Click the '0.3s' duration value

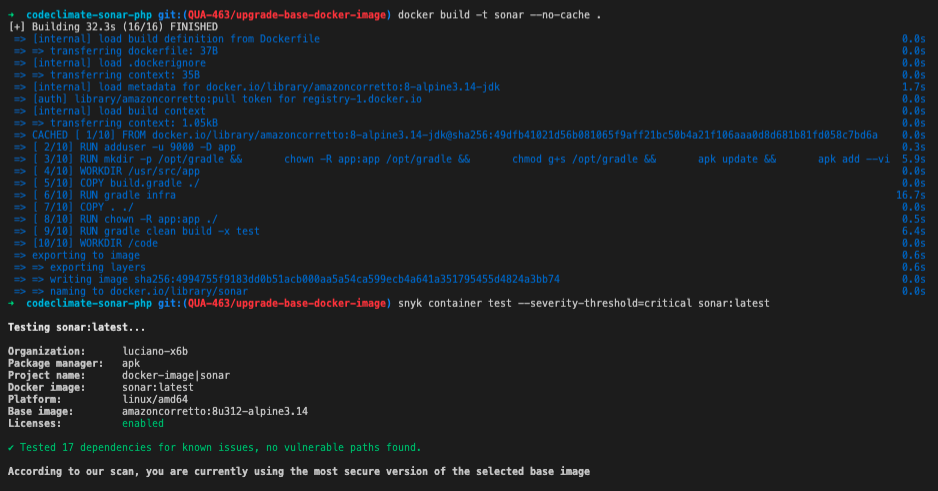(913, 147)
